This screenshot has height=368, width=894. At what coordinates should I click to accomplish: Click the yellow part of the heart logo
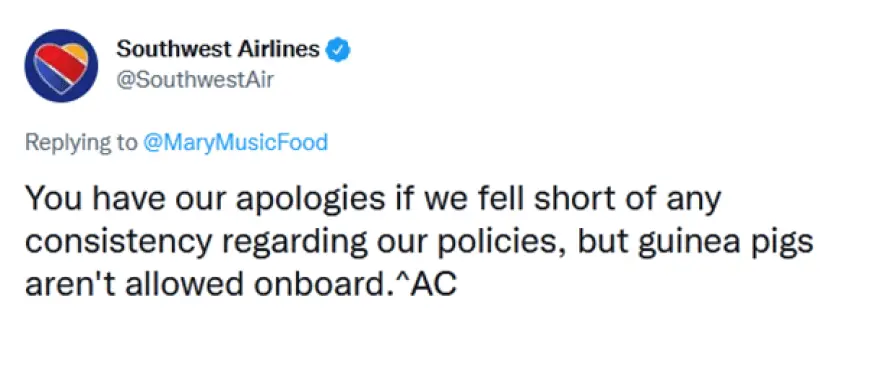[76, 55]
